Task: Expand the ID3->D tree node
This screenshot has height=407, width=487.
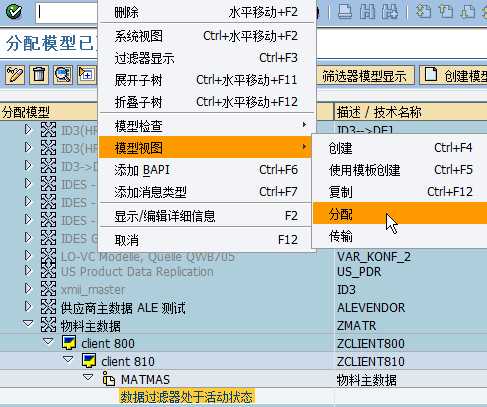Action: pos(28,165)
